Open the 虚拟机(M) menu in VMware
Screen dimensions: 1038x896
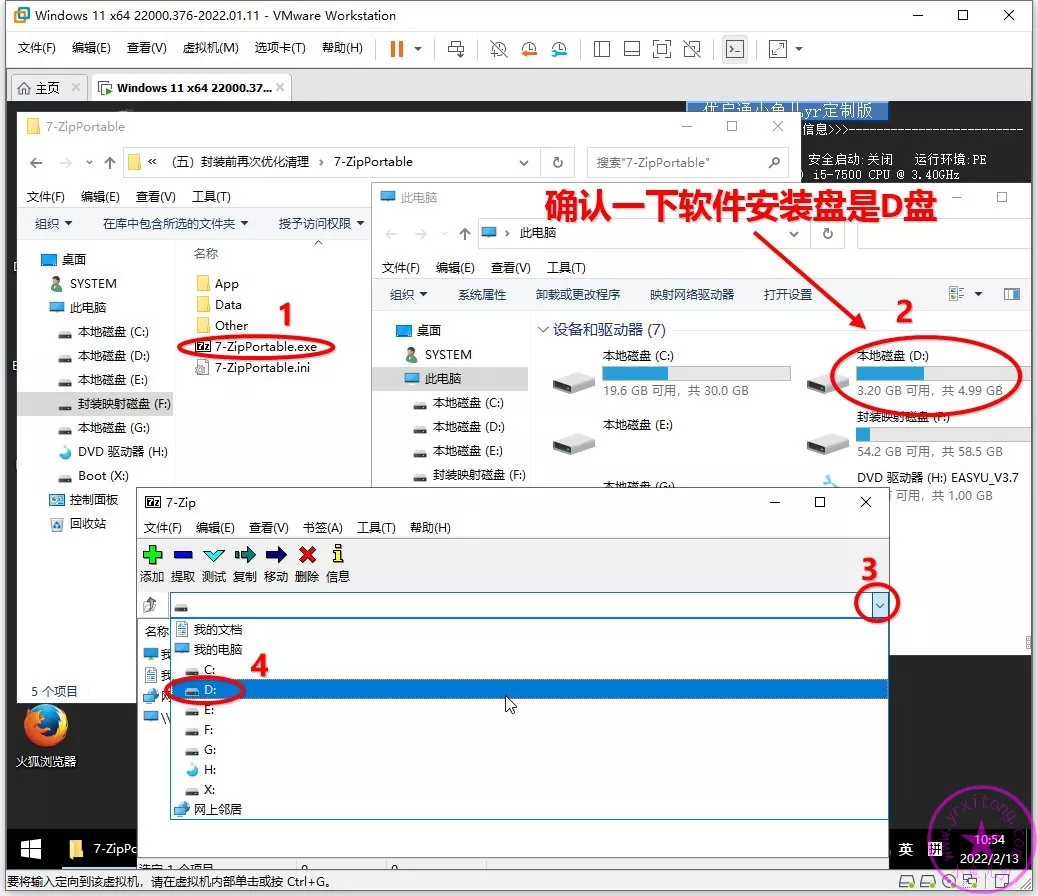(210, 48)
